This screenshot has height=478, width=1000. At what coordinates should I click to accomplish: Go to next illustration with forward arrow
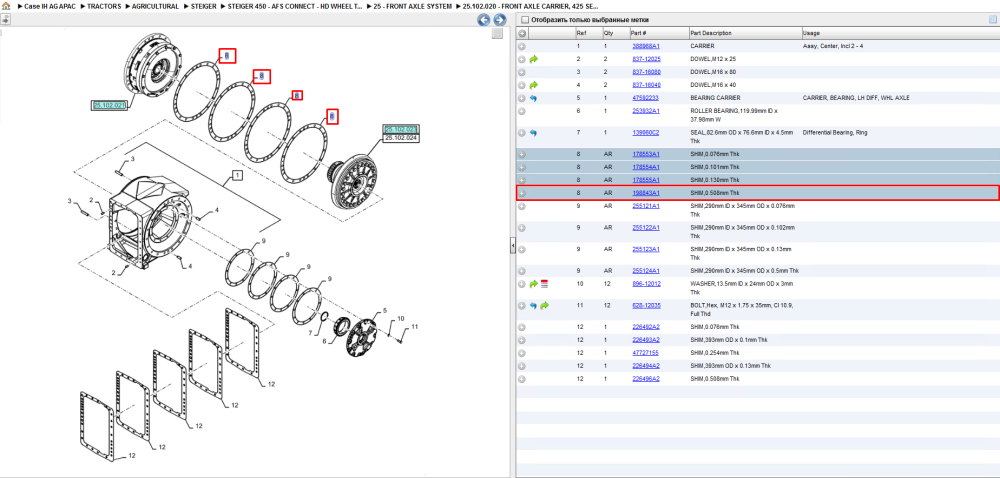coord(499,20)
